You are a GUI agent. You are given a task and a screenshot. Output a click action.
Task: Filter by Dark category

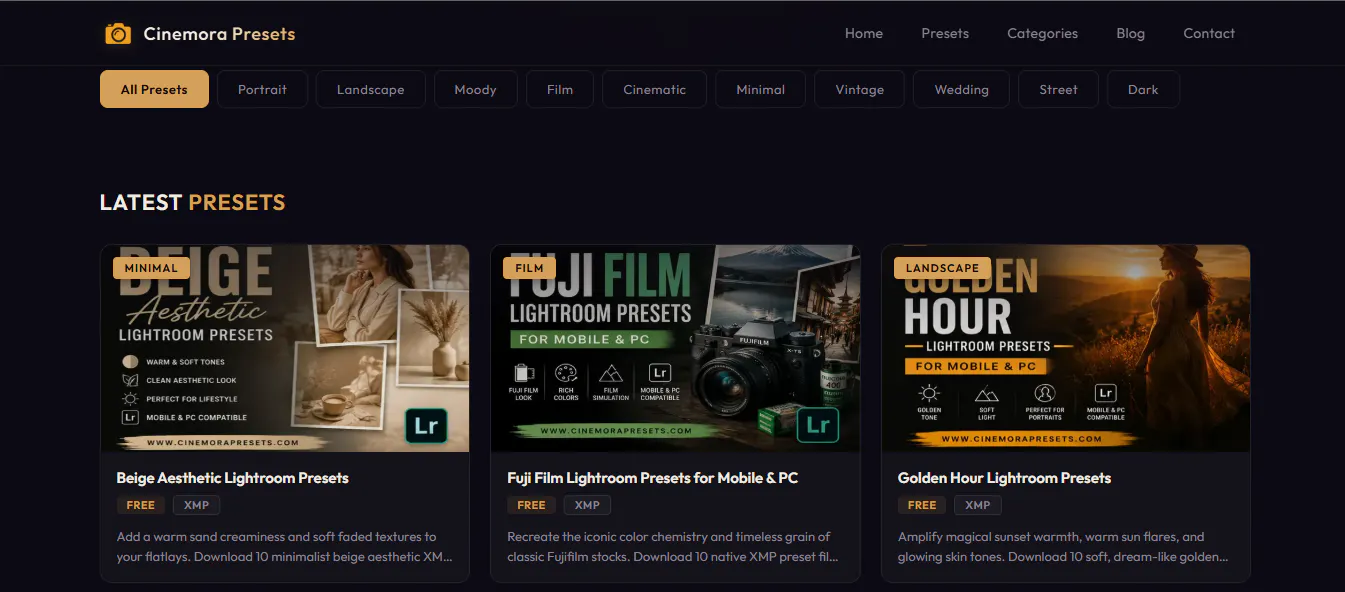click(x=1143, y=89)
